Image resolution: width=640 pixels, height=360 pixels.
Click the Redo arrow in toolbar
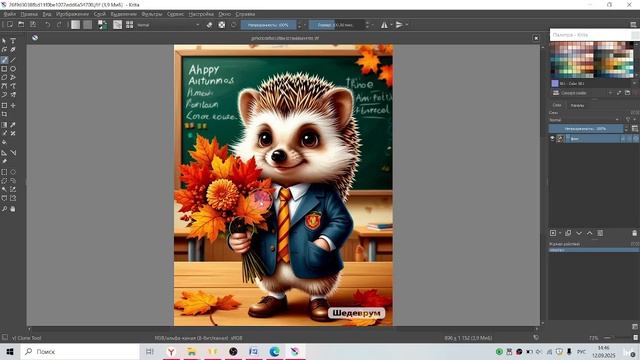pos(60,25)
